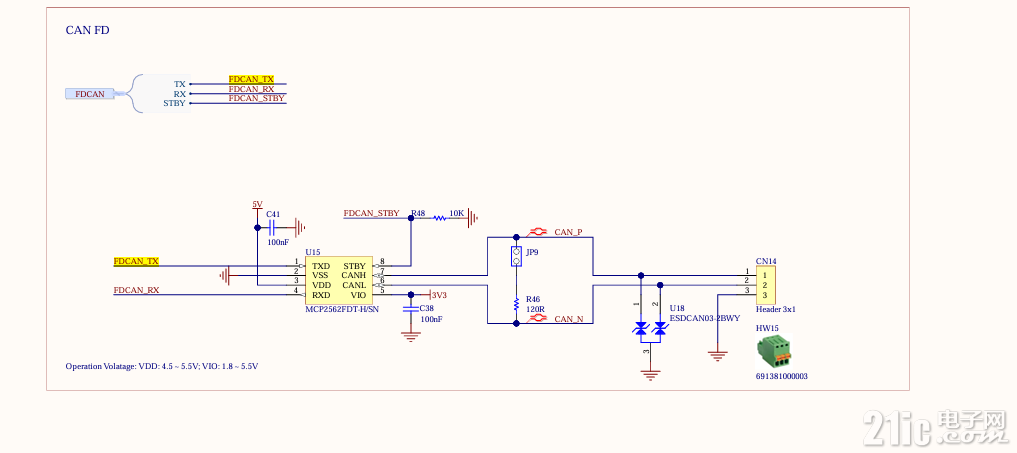This screenshot has height=453, width=1017.
Task: Click the ground symbol left of VSS pin
Action: [x=224, y=276]
